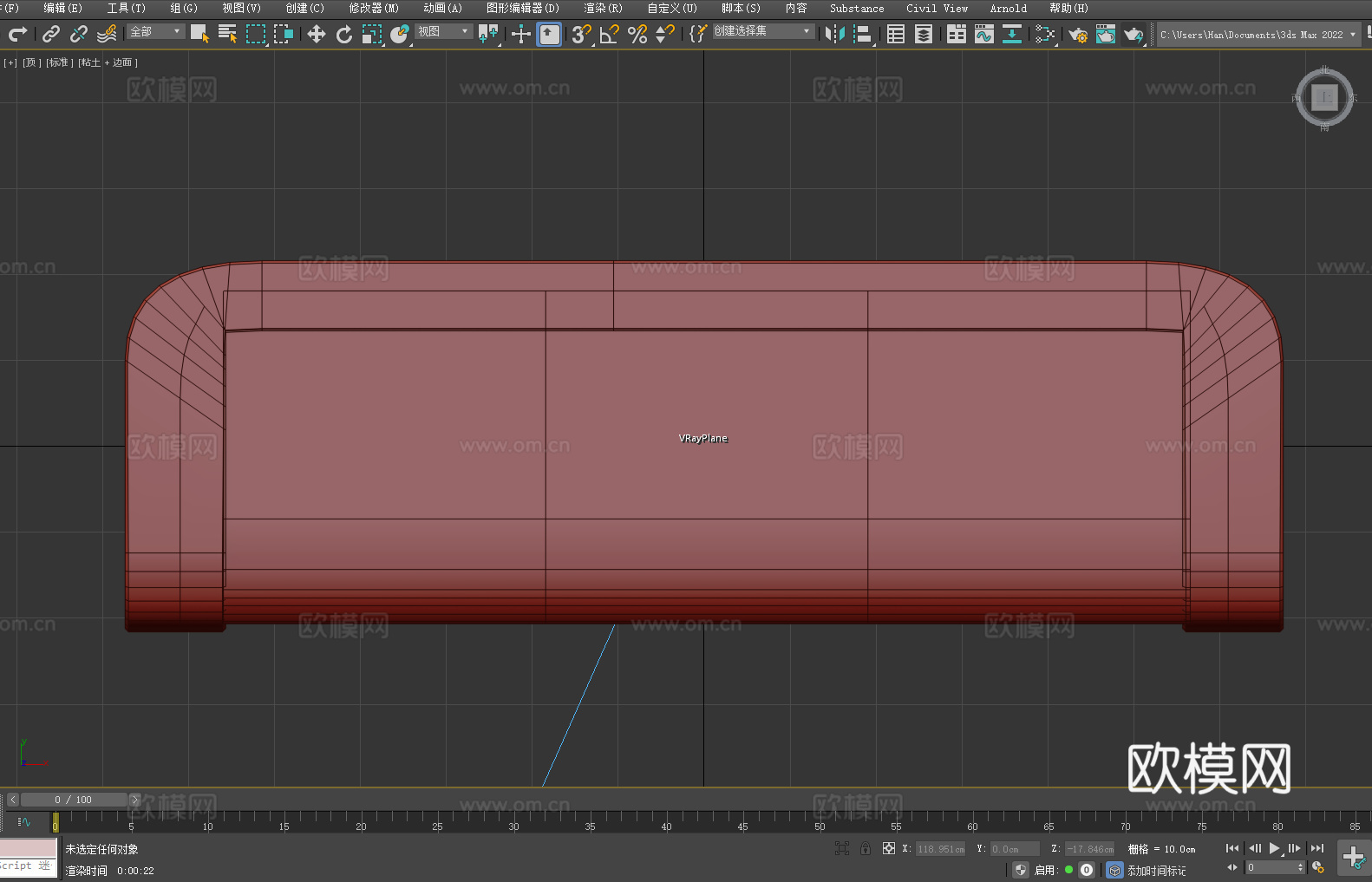
Task: Click the time slider showing 0 / 100
Action: [x=74, y=800]
